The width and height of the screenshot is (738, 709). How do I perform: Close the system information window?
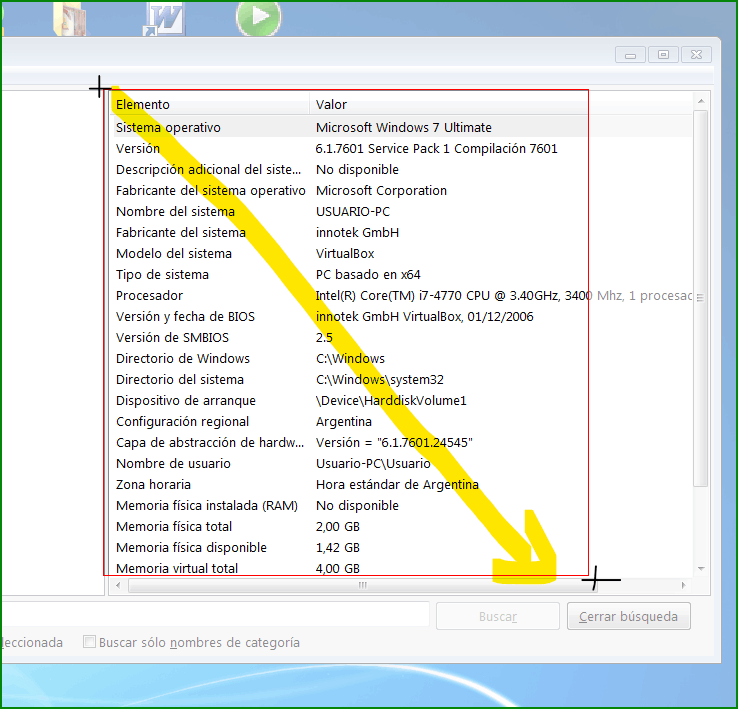[696, 55]
